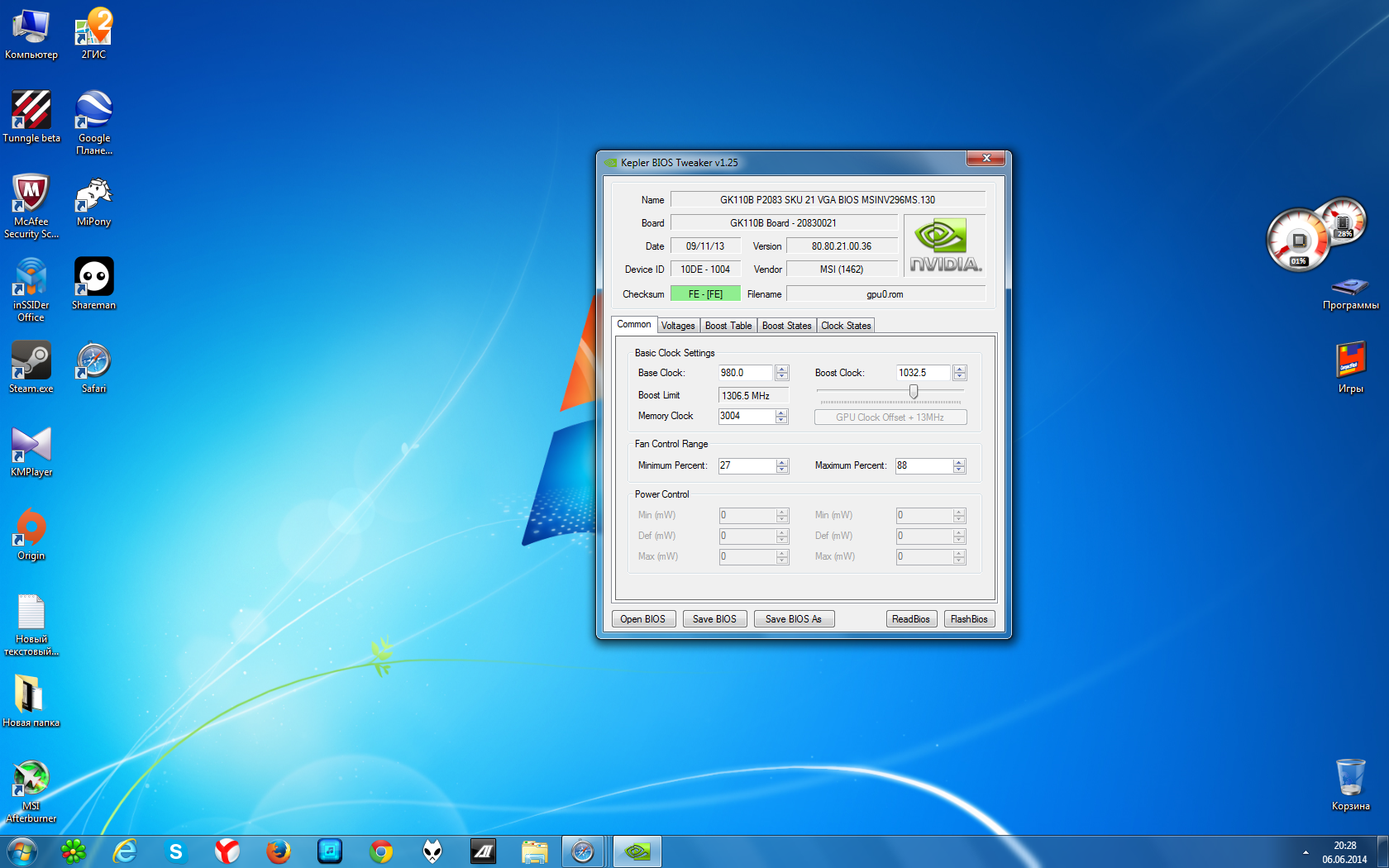This screenshot has width=1389, height=868.
Task: Click the Firefox taskbar icon
Action: click(x=279, y=851)
